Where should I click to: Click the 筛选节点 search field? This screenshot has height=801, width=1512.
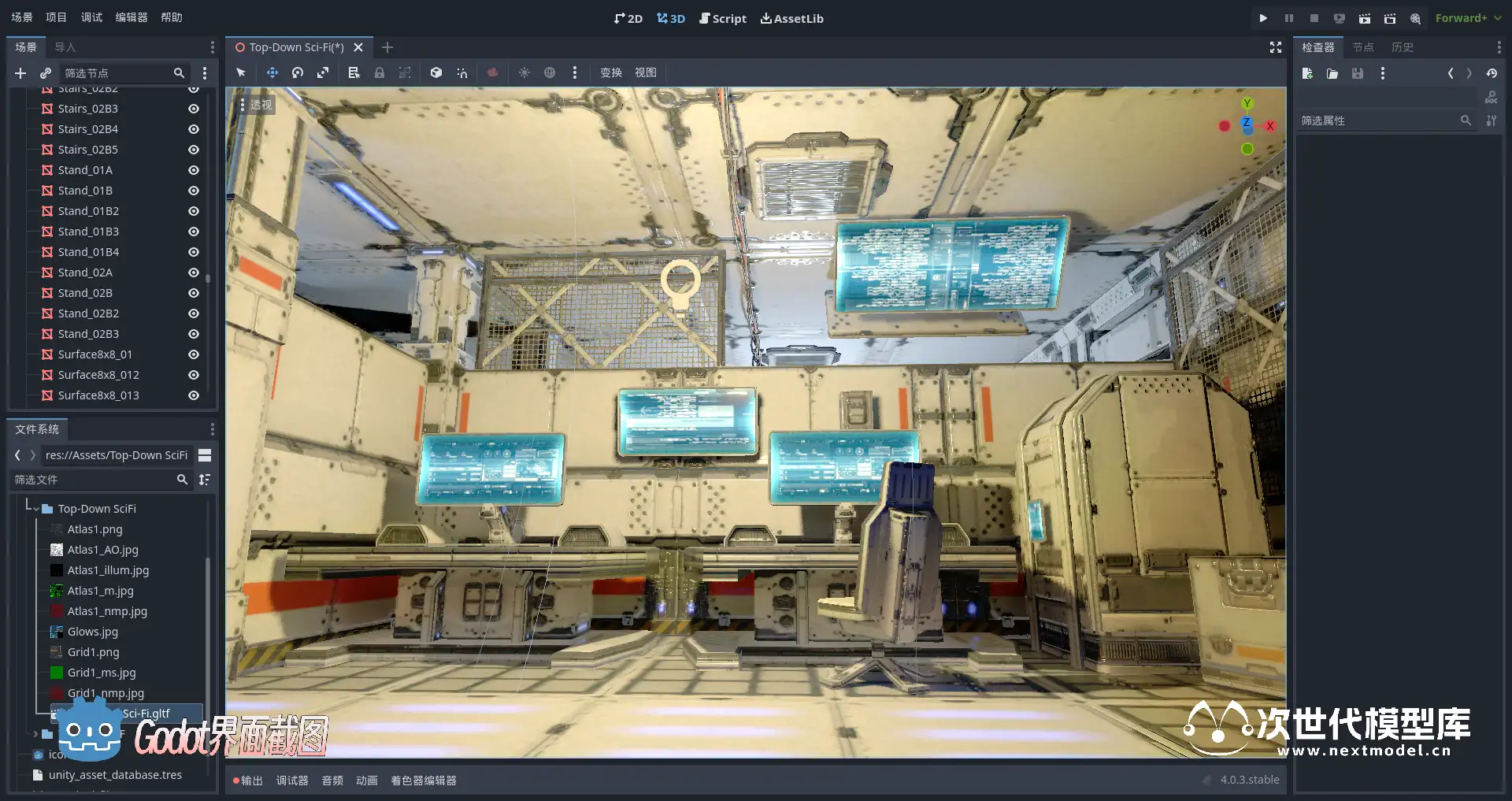coord(117,73)
